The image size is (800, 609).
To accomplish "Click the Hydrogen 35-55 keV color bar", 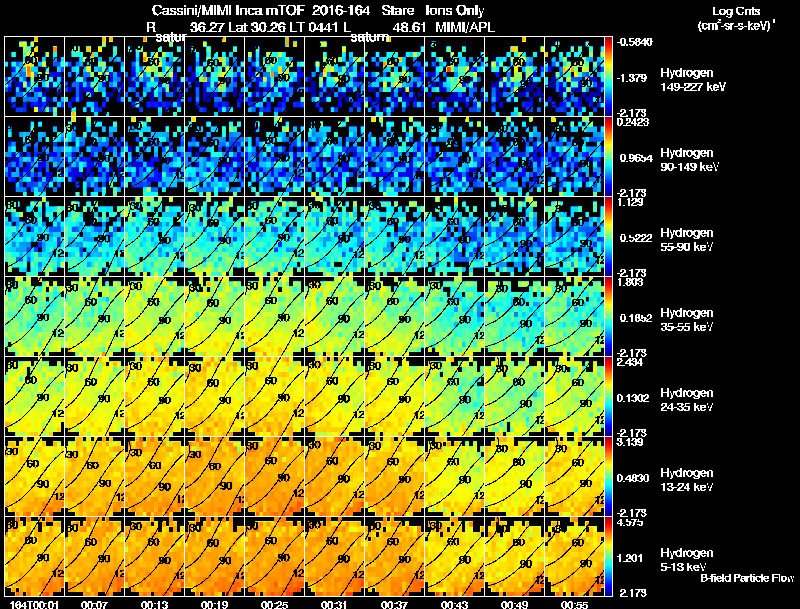I will click(x=608, y=317).
